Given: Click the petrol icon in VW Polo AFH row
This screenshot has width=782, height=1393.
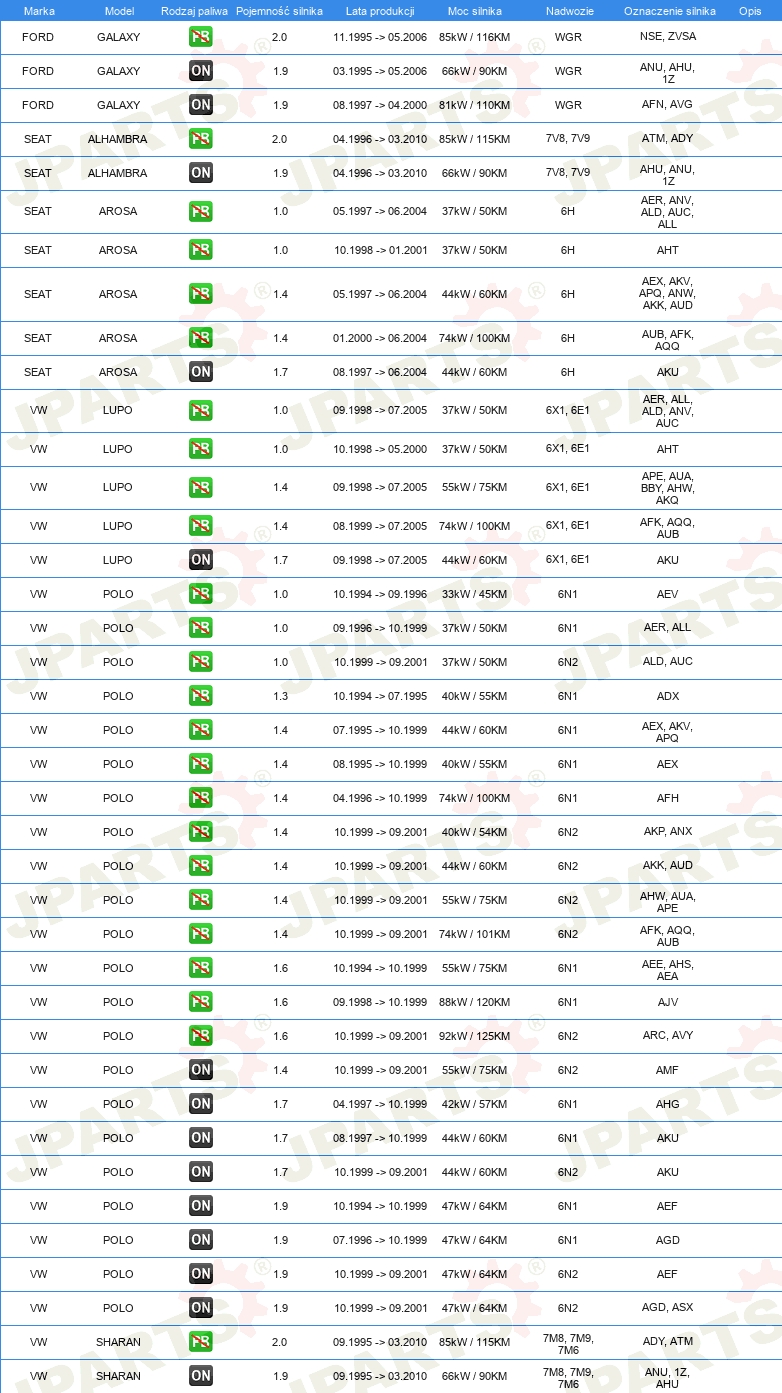Looking at the screenshot, I should tap(201, 798).
